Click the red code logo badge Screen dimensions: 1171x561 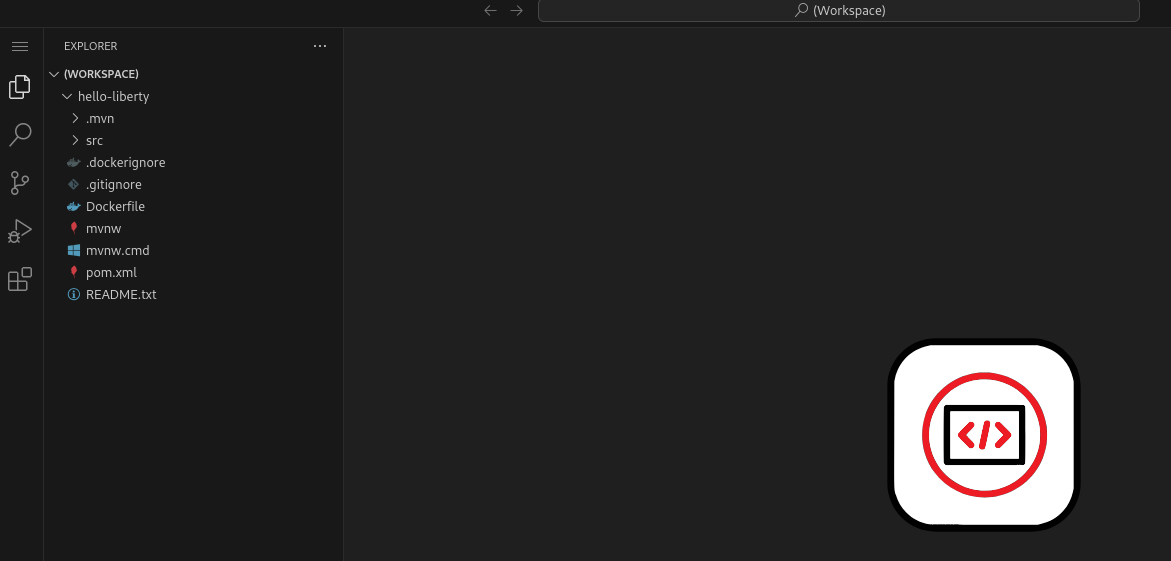pyautogui.click(x=984, y=435)
